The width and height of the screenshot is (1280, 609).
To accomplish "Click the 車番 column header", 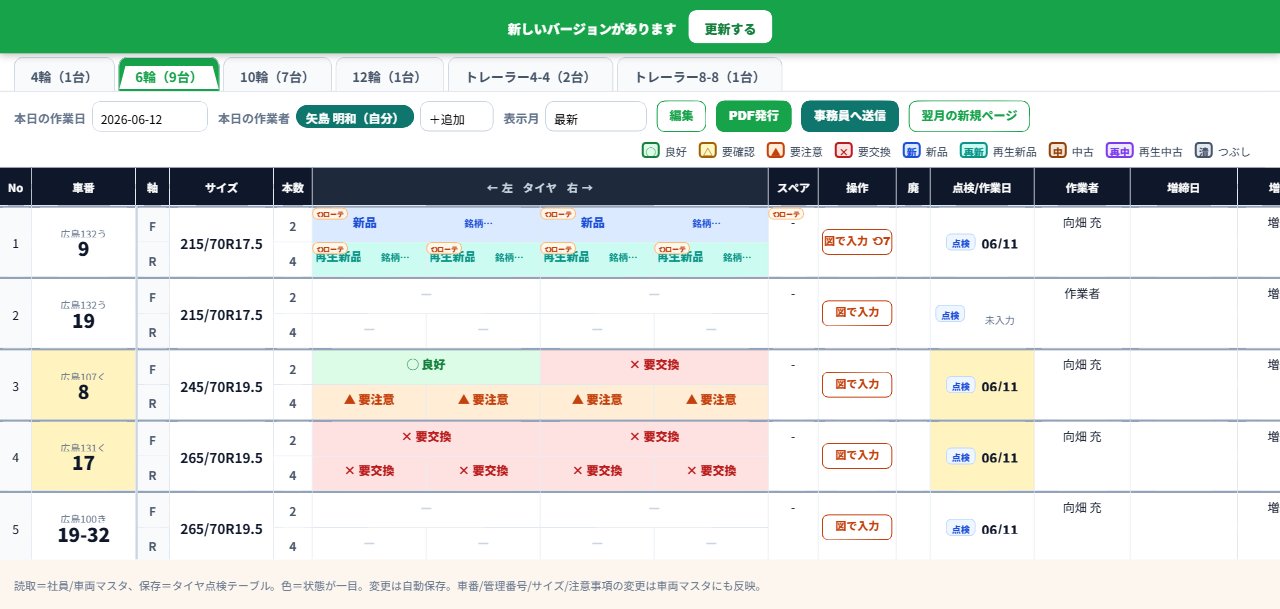I will click(84, 188).
